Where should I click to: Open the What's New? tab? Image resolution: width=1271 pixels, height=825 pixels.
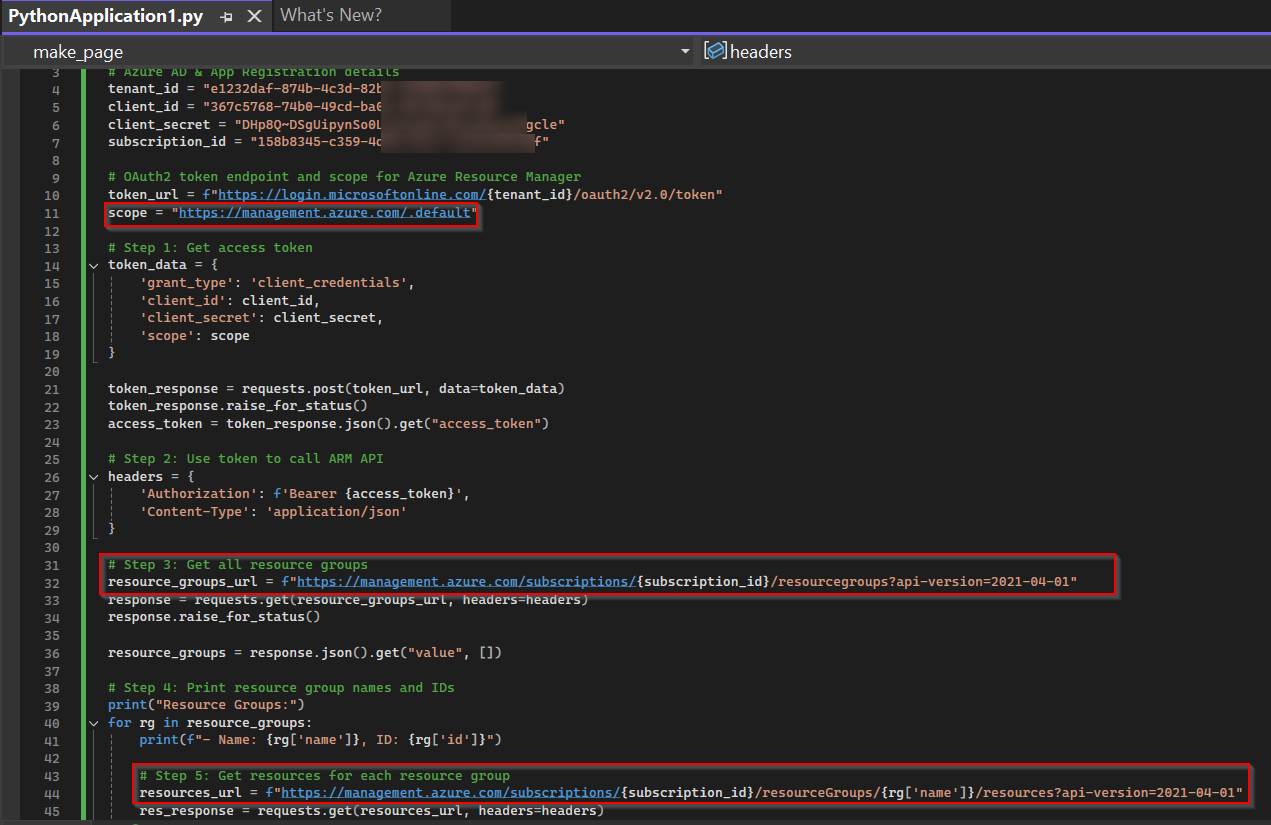coord(331,16)
